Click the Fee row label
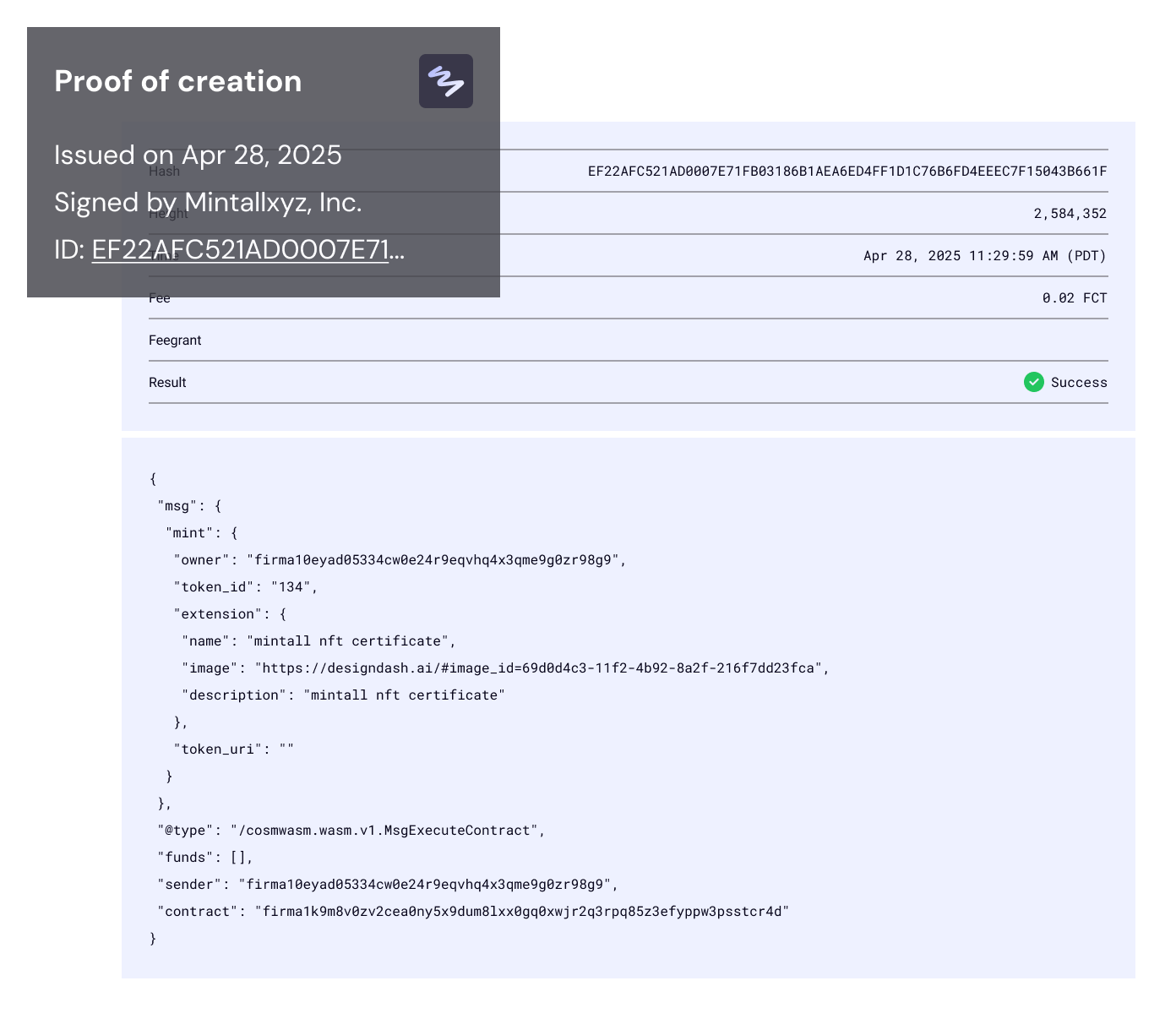 click(160, 298)
